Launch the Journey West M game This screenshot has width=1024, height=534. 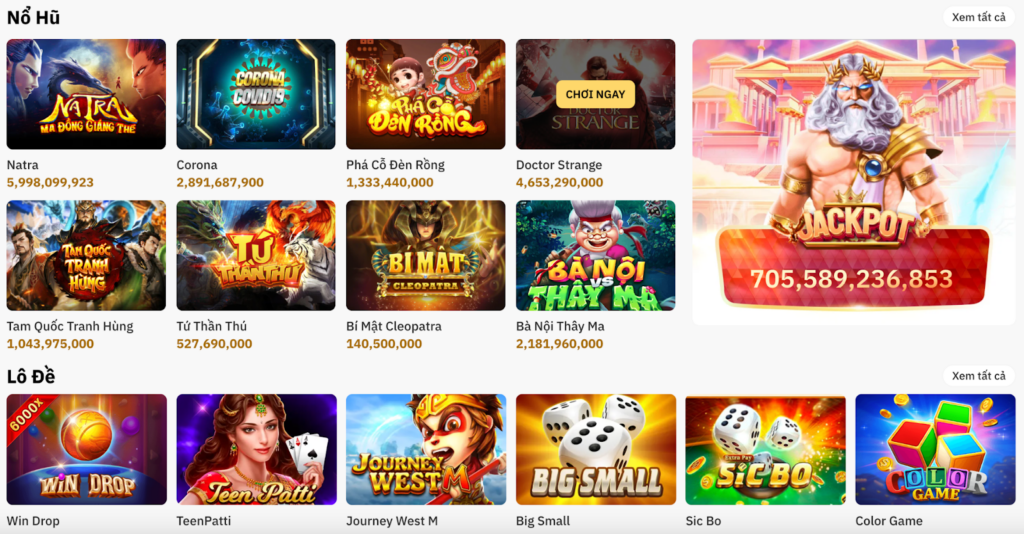(x=426, y=449)
